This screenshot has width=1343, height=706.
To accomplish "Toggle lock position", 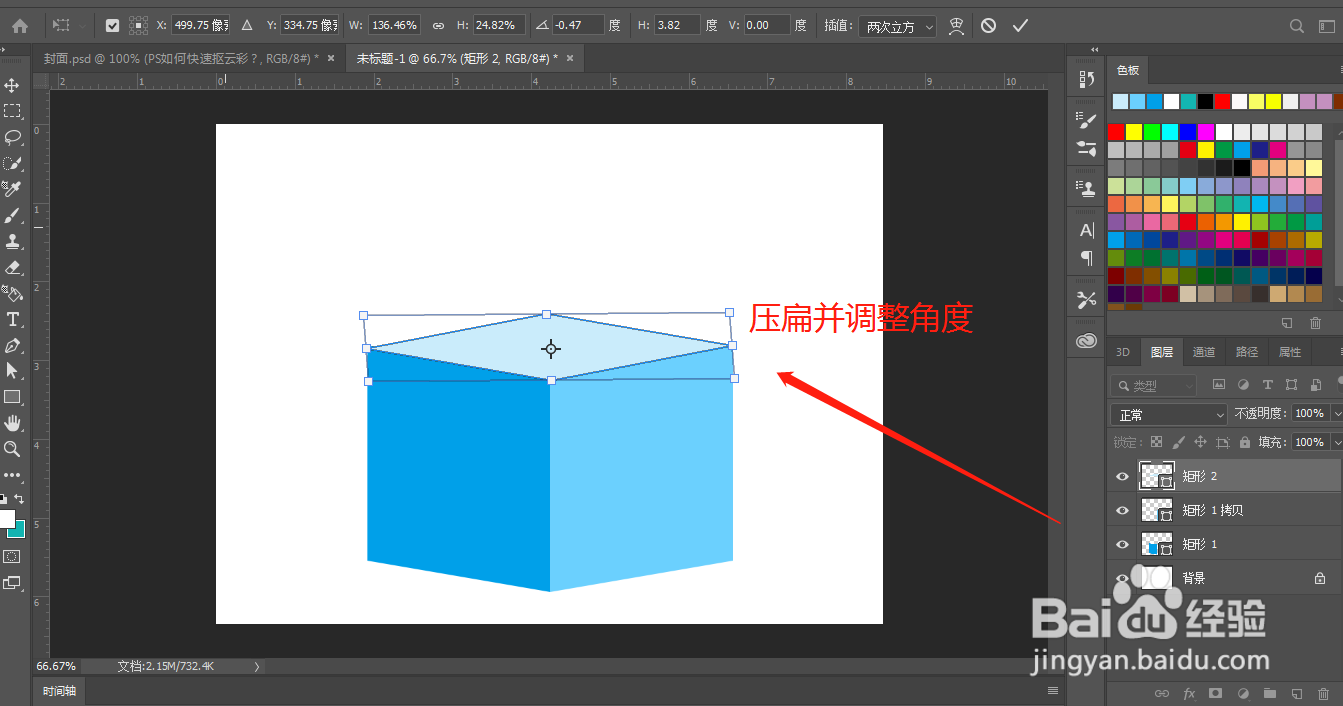I will tap(1200, 442).
